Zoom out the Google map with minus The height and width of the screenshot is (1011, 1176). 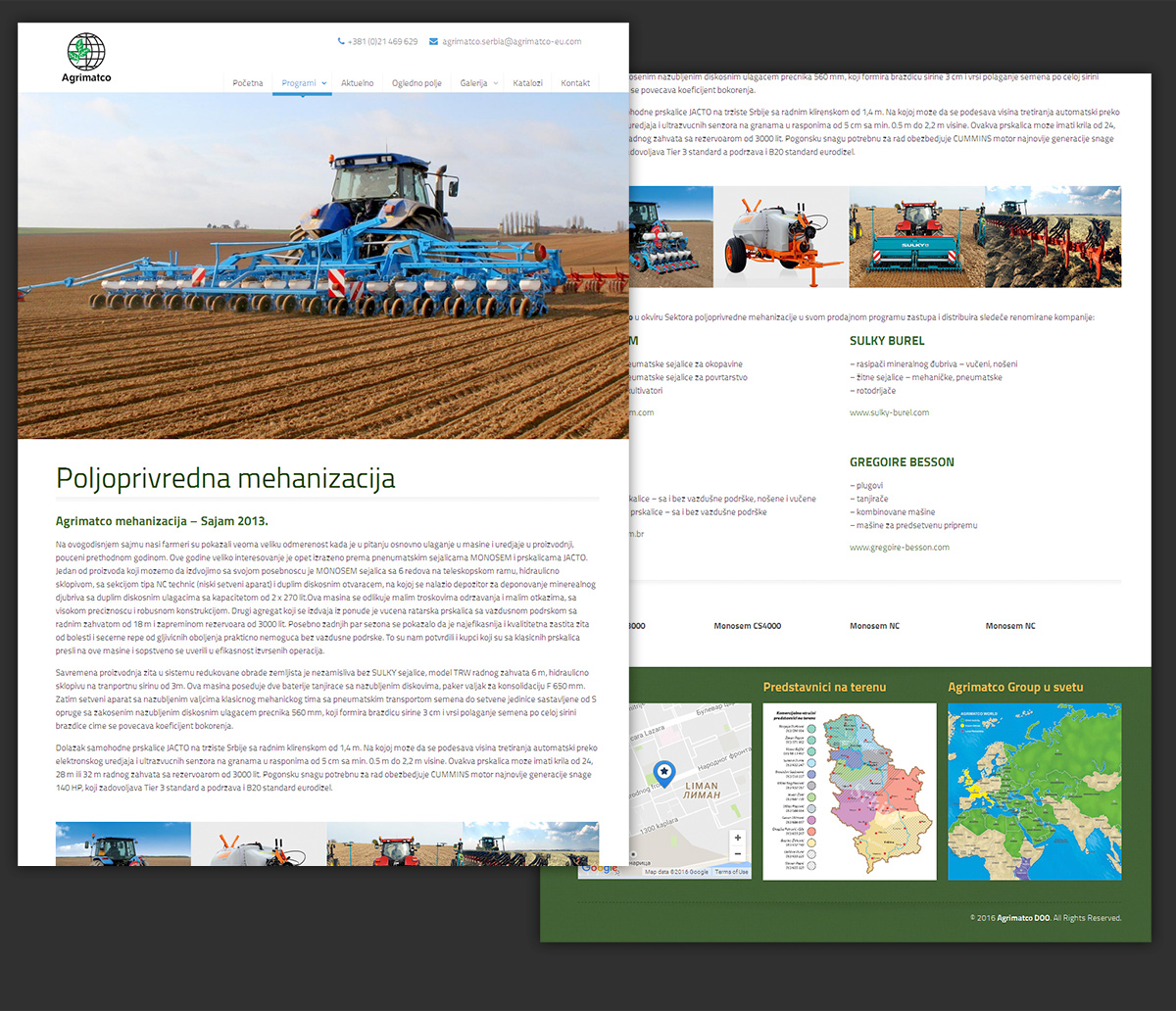coord(738,853)
